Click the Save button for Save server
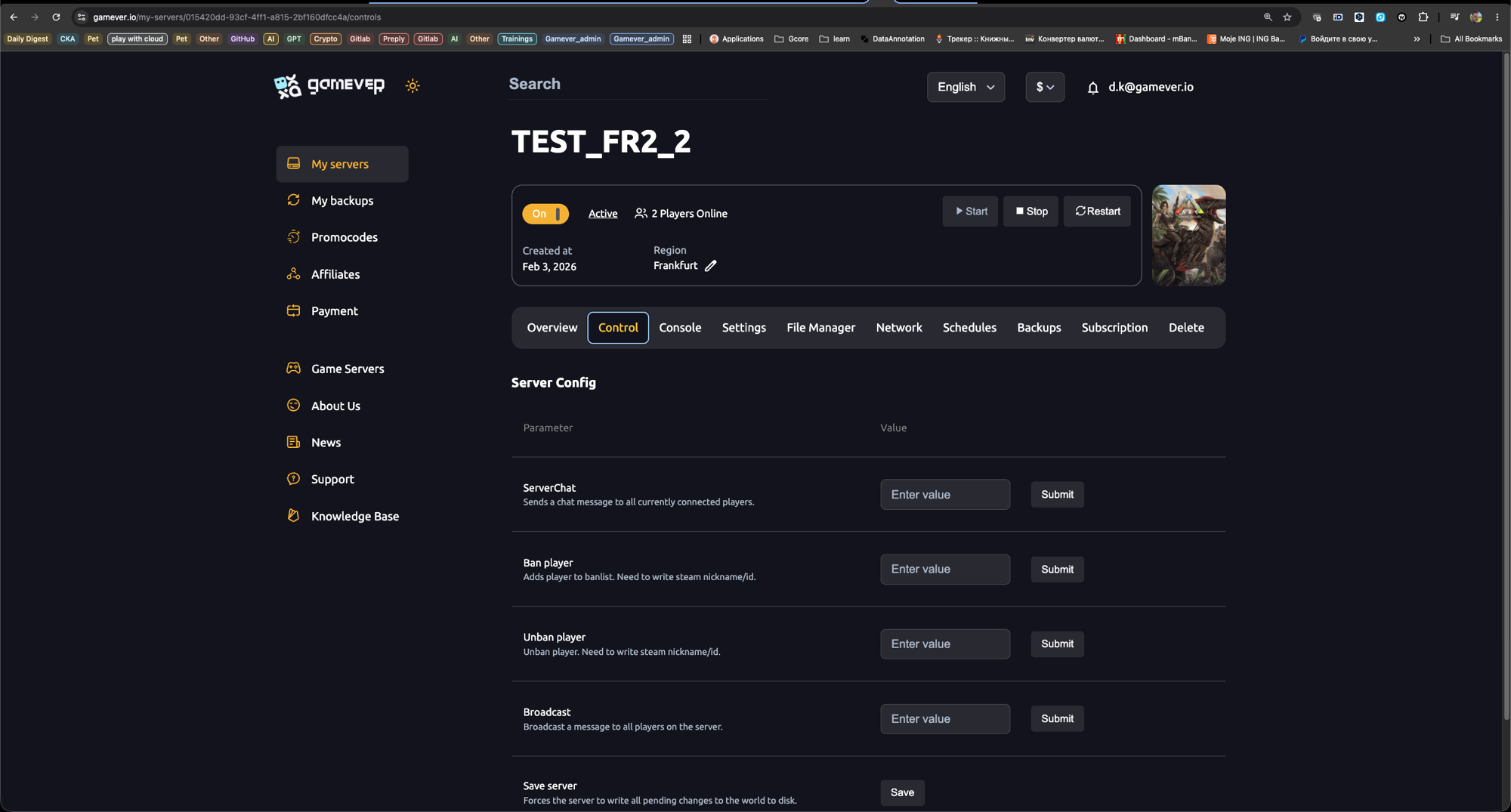Screen dimensions: 1511x812 [902, 792]
